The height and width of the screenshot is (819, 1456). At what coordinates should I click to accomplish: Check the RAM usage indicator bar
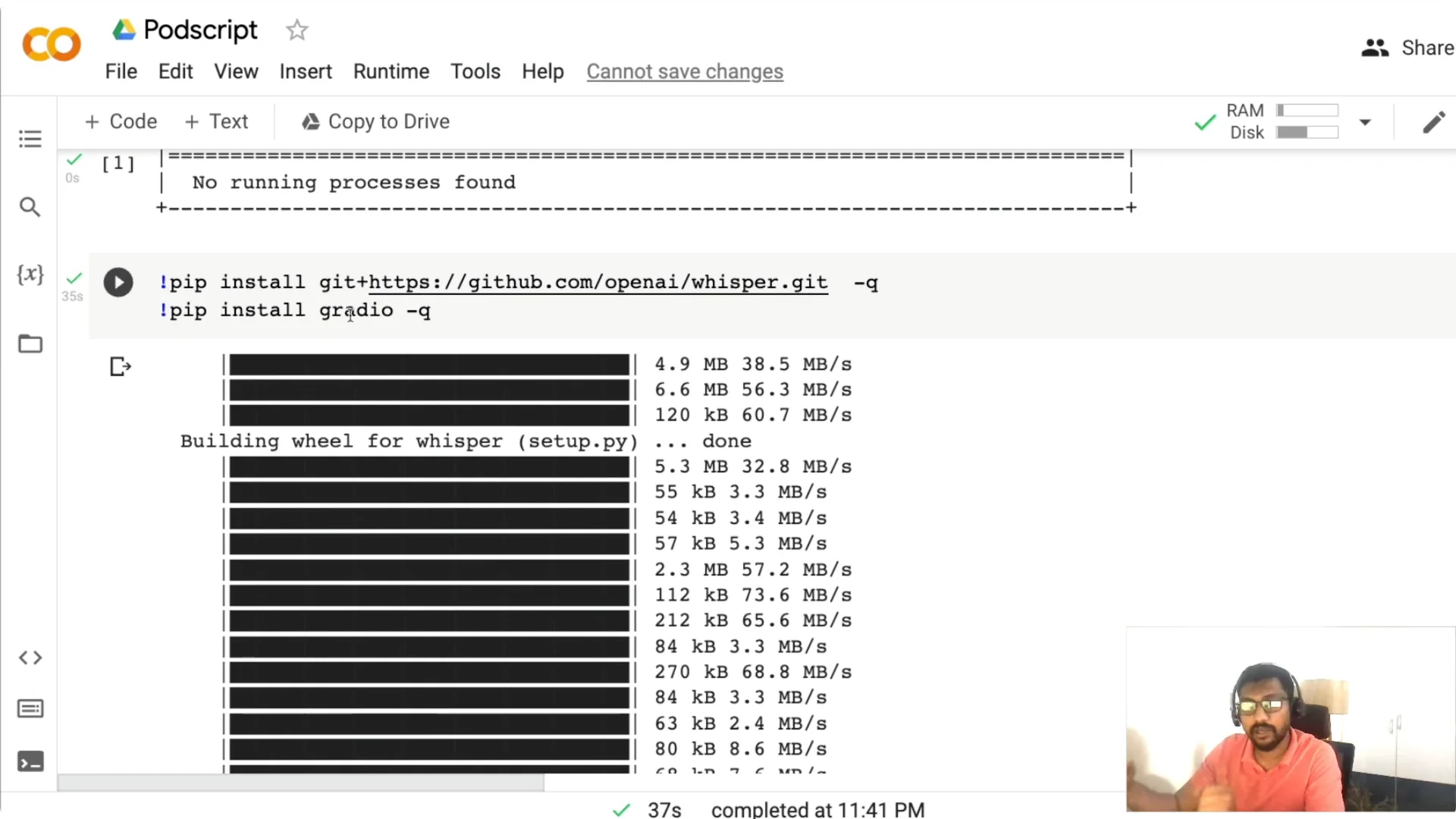coord(1307,110)
